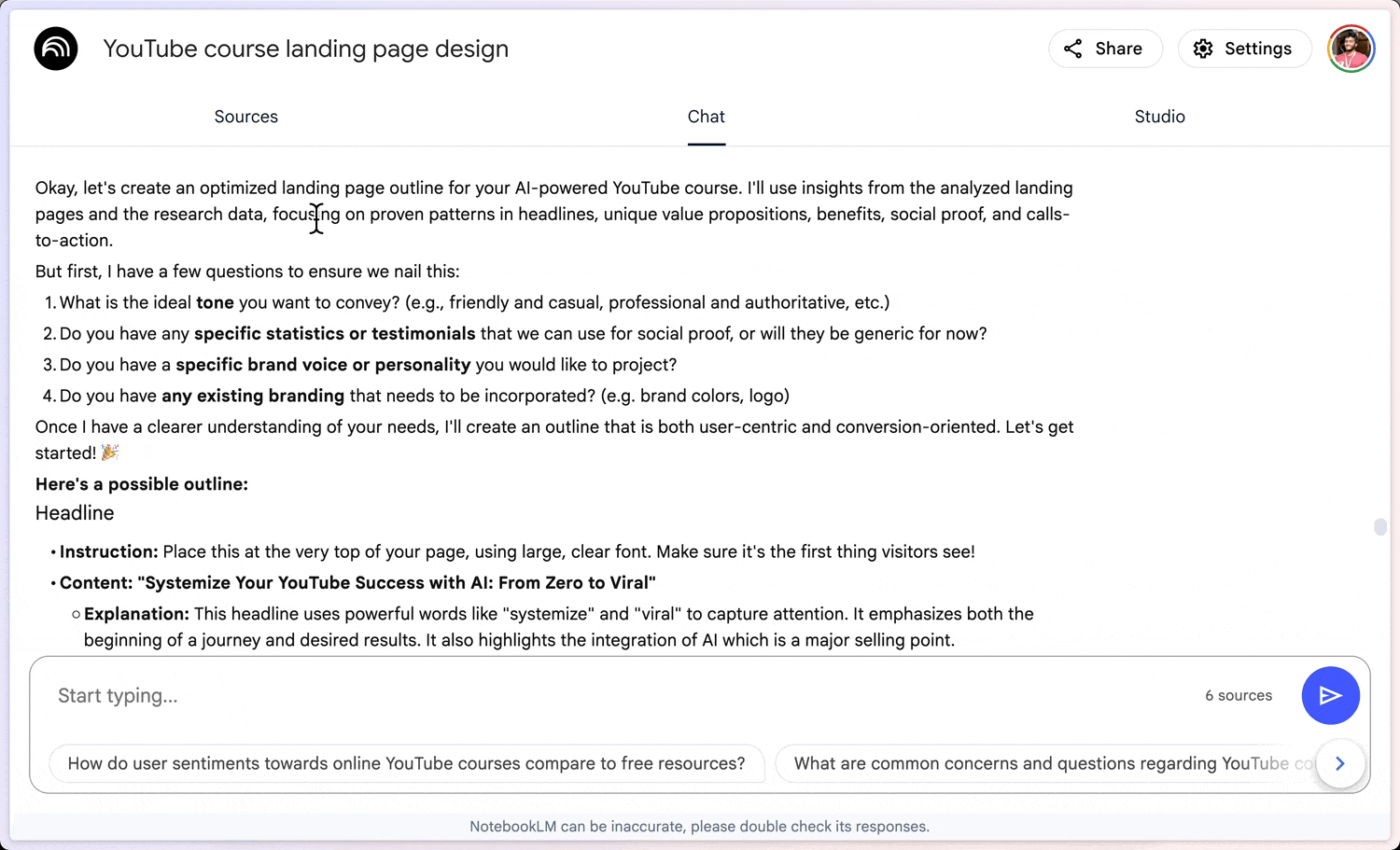Click the 6 sources counter

point(1239,695)
